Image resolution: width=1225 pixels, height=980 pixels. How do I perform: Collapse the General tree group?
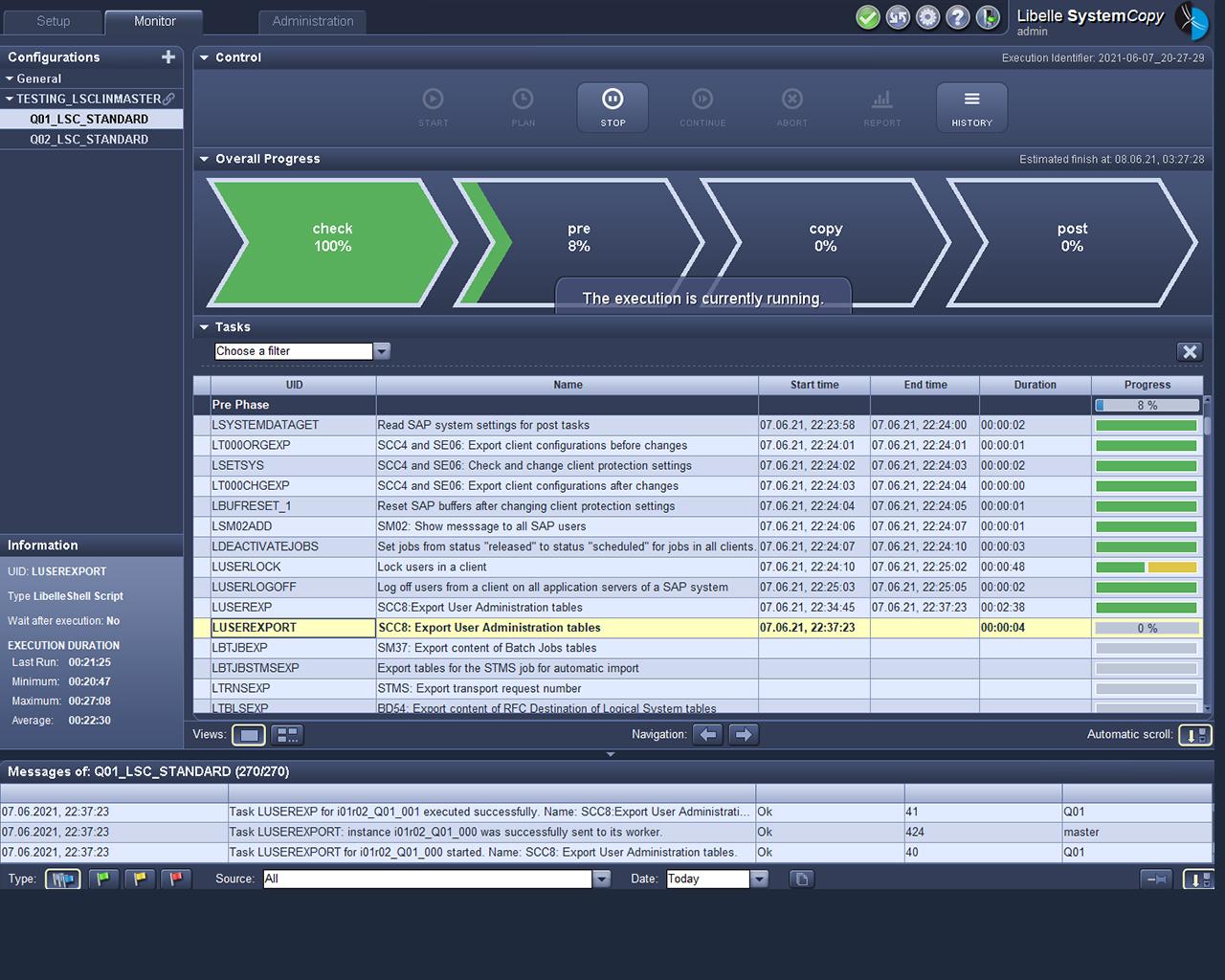[x=10, y=78]
